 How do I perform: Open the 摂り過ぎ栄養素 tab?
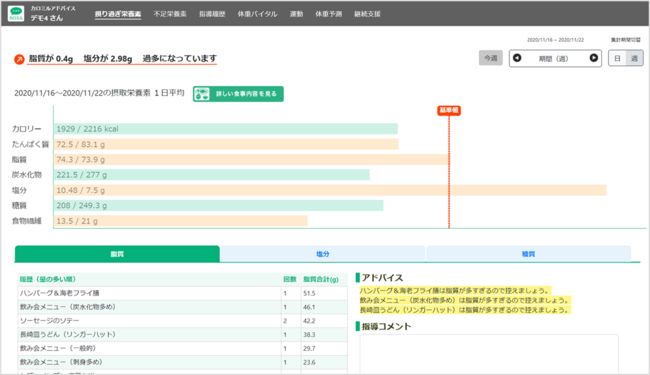tap(118, 14)
